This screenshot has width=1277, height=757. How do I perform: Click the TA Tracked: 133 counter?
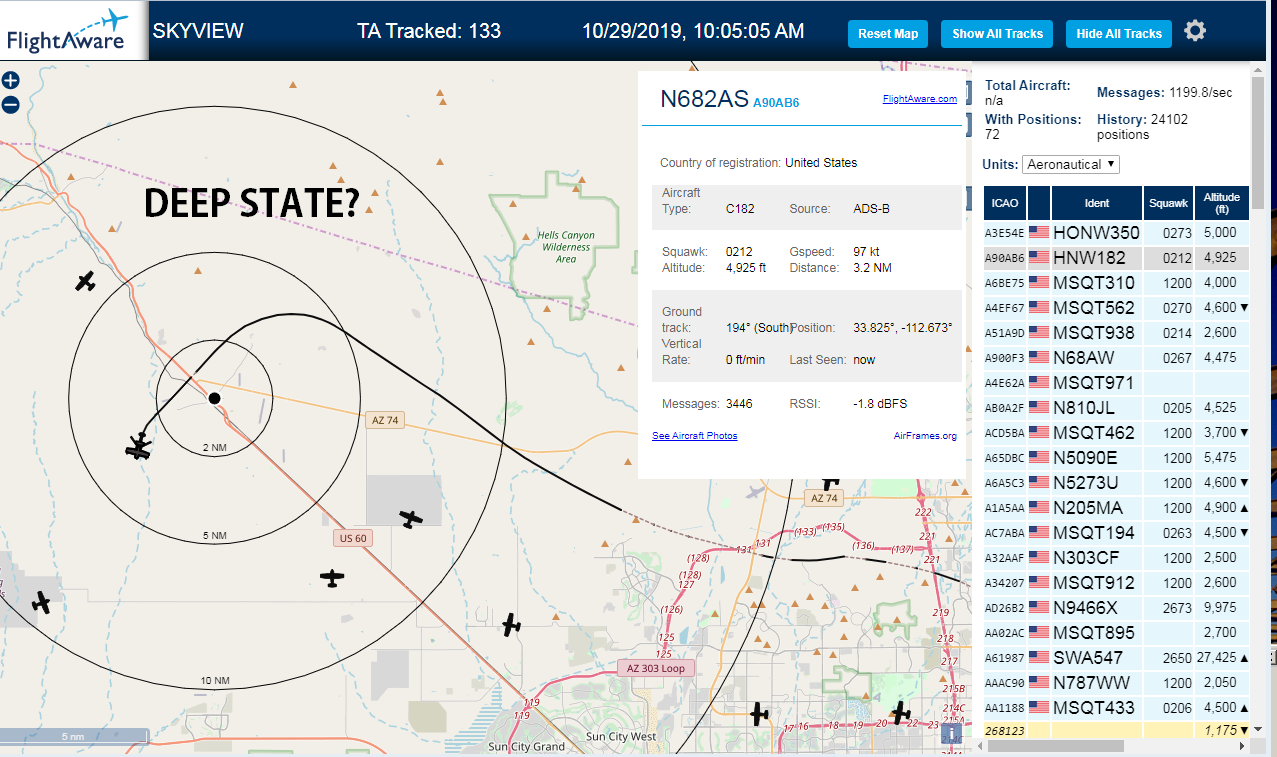pos(429,31)
